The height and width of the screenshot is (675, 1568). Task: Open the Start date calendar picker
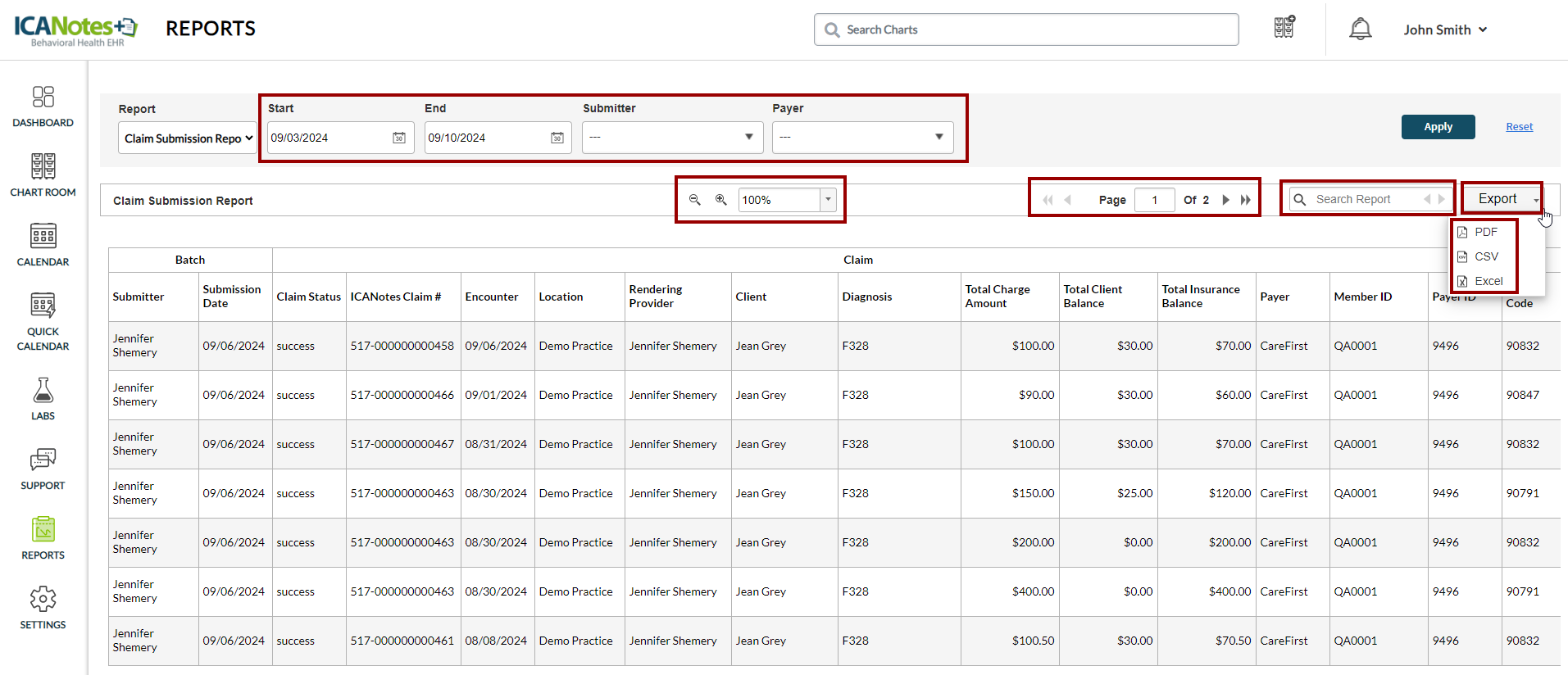coord(399,138)
